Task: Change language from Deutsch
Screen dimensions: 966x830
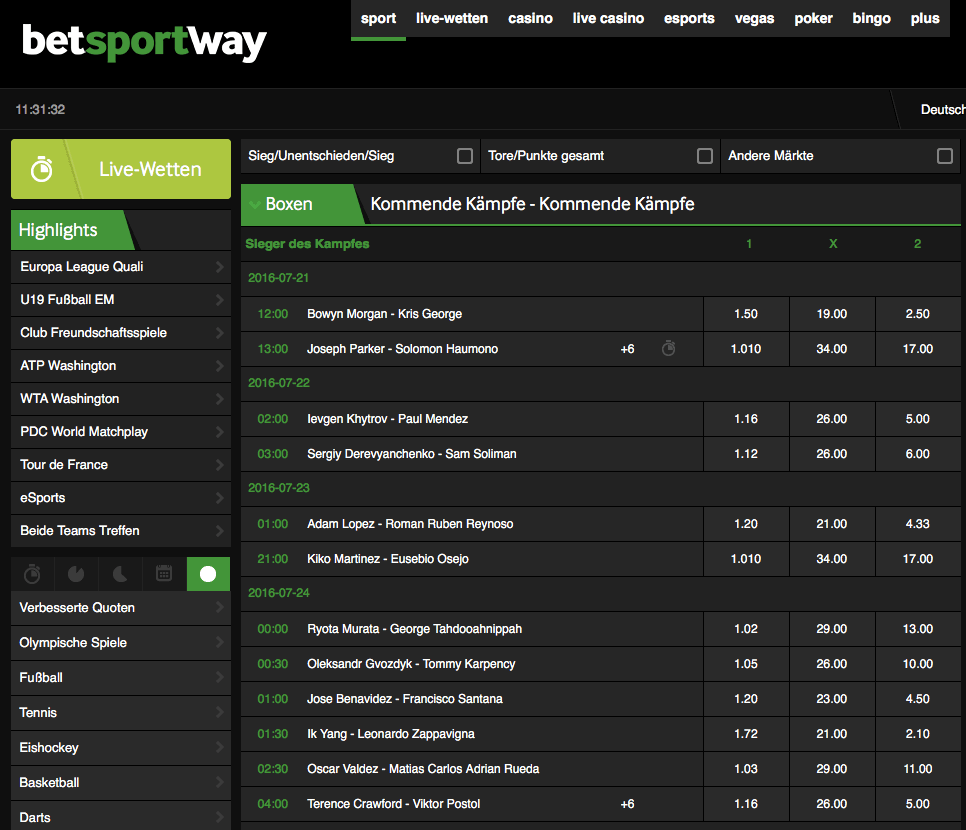Action: click(x=943, y=110)
